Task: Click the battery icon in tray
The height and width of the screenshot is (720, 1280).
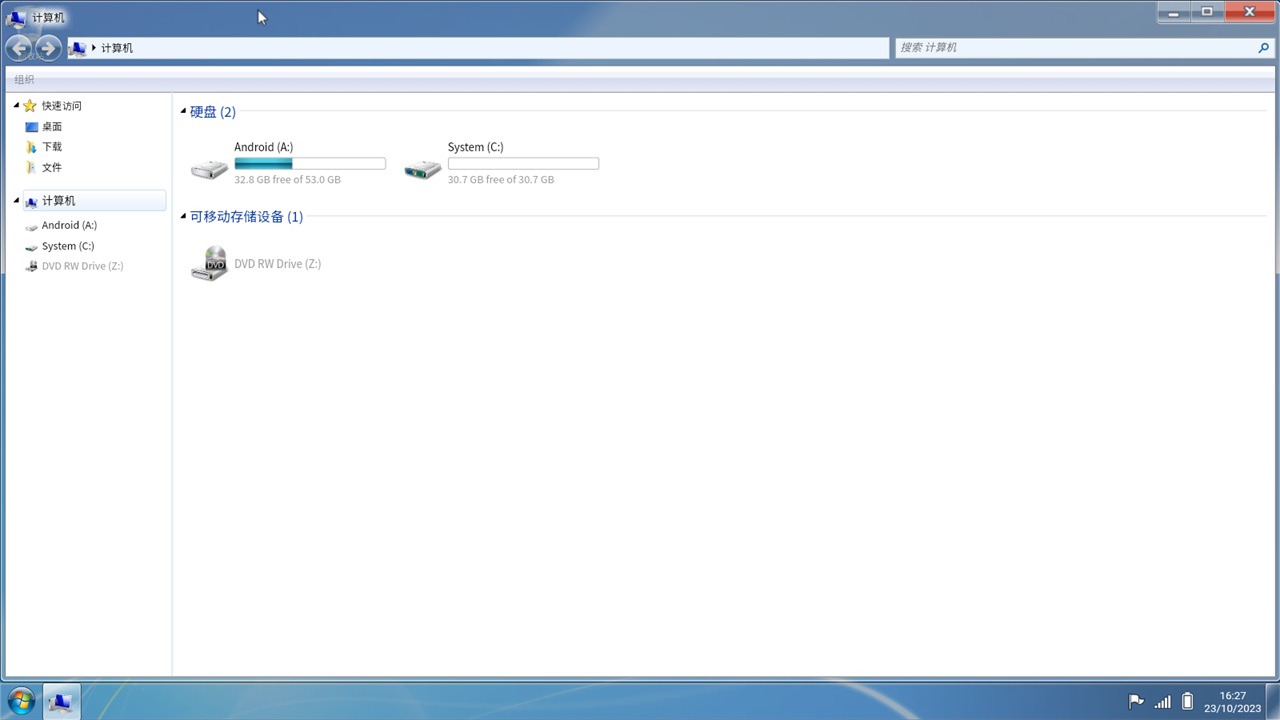Action: click(x=1187, y=701)
